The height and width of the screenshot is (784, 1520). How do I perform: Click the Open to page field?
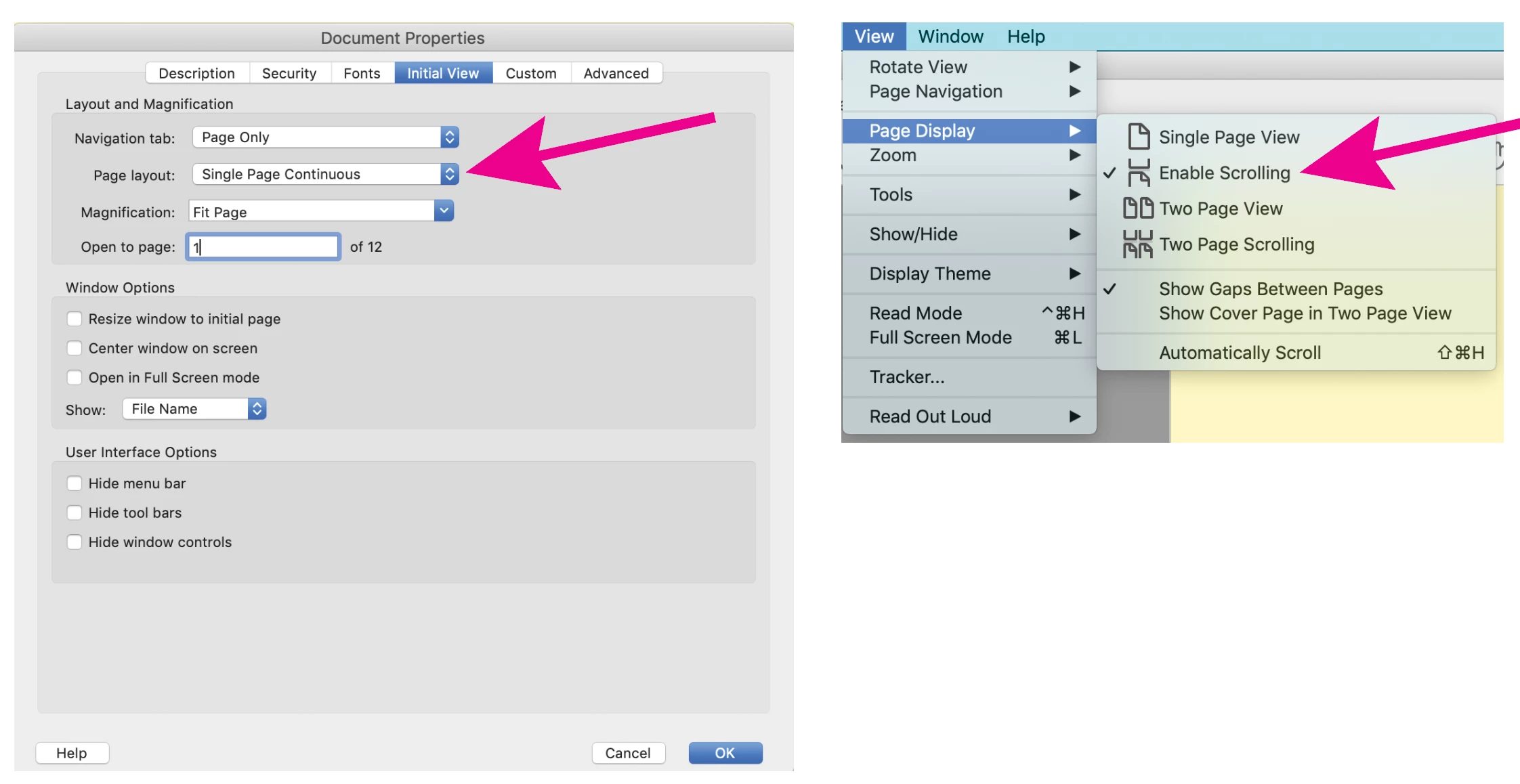(263, 247)
